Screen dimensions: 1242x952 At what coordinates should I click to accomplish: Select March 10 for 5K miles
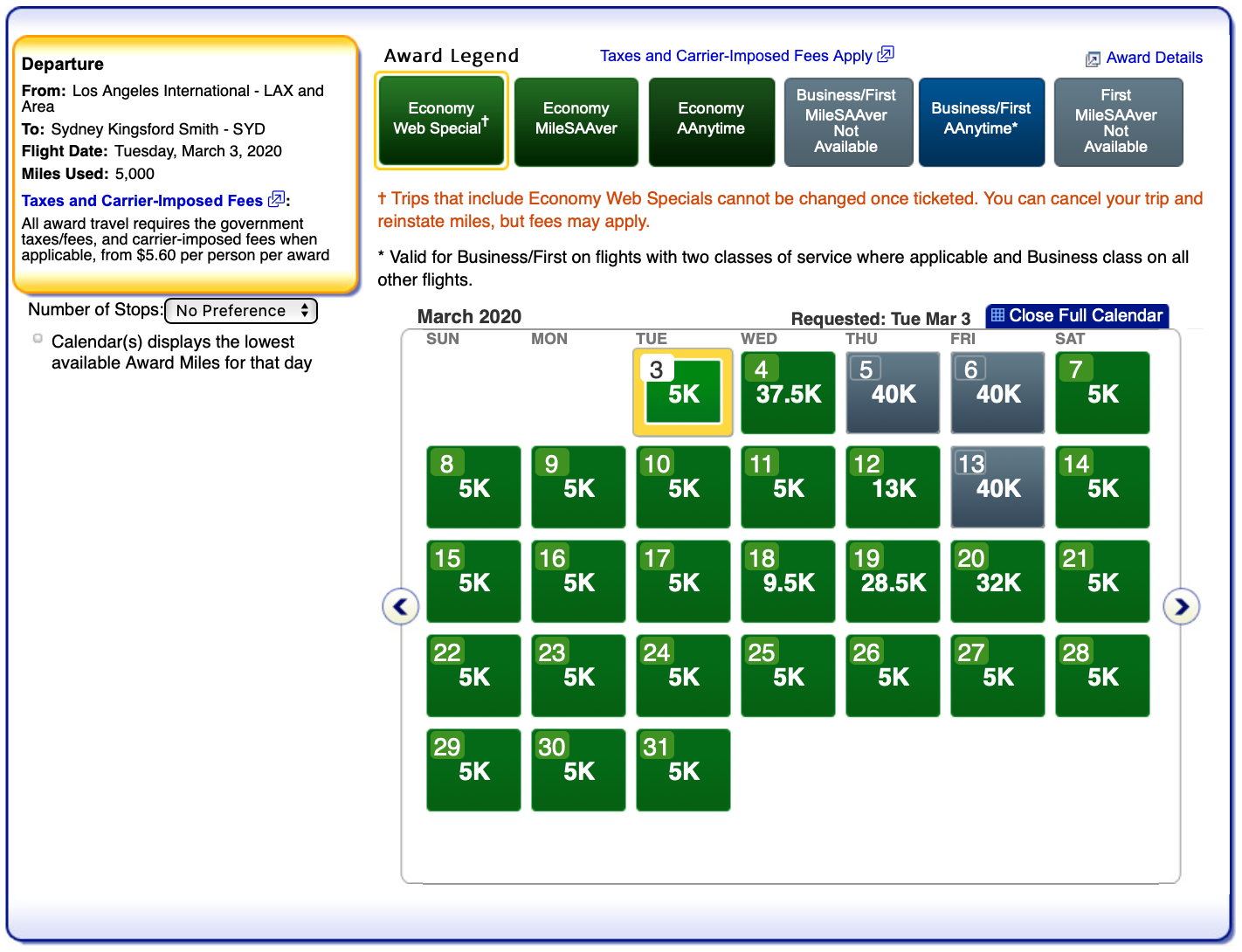tap(683, 487)
